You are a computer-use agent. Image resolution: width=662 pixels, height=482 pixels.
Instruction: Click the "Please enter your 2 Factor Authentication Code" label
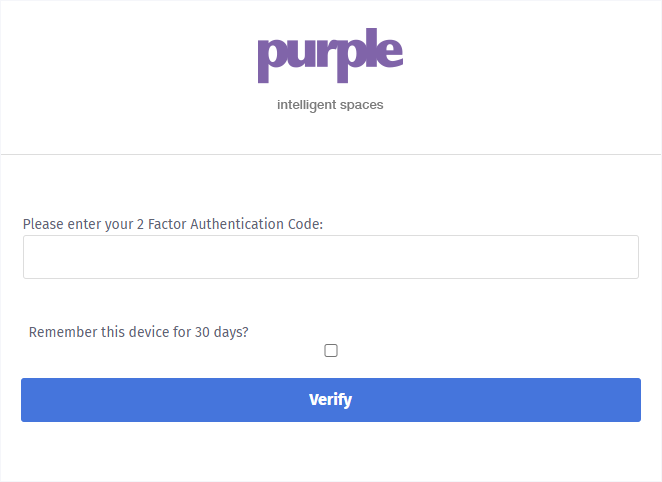click(172, 224)
